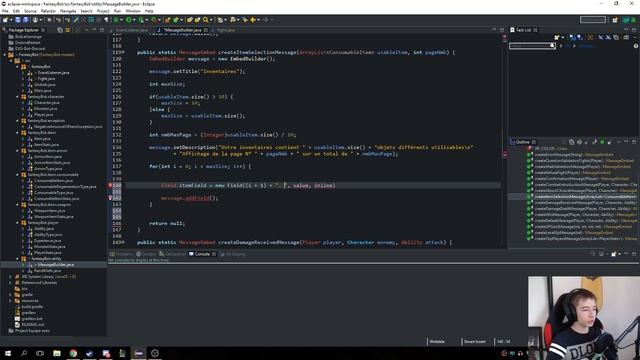Select the build.gradle file

(x=31, y=307)
